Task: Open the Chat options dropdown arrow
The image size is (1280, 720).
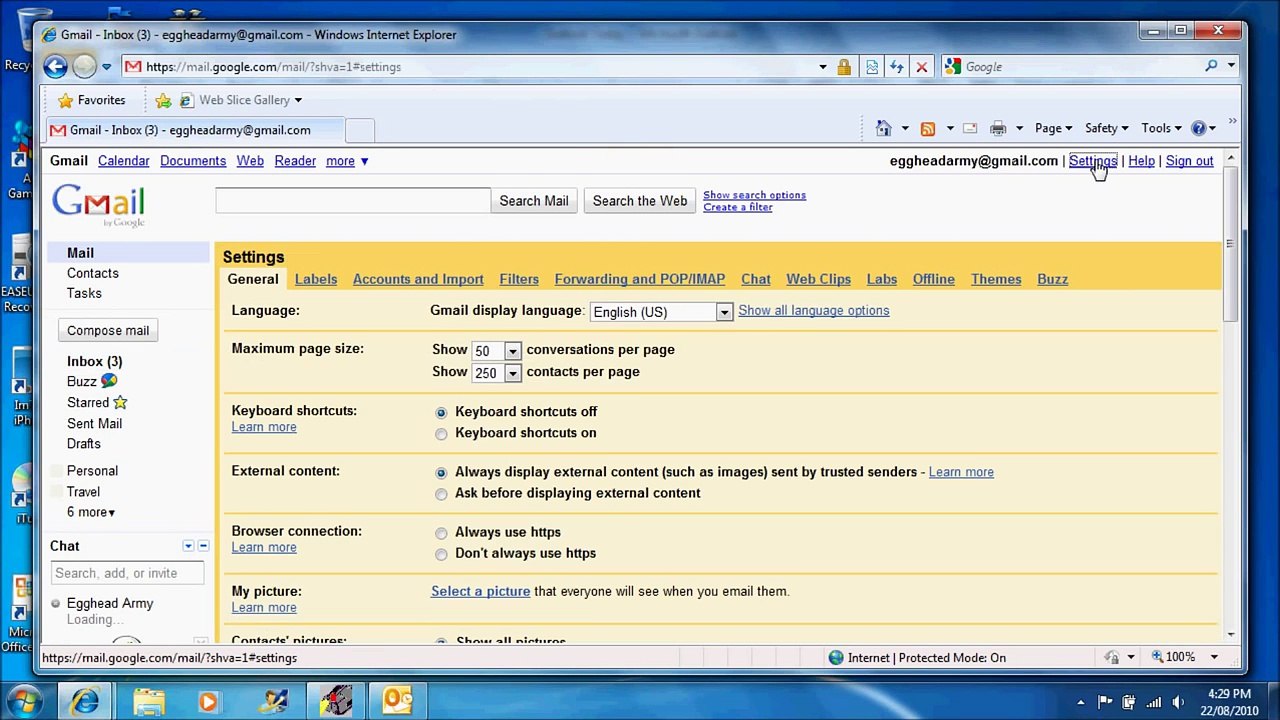Action: (x=188, y=546)
